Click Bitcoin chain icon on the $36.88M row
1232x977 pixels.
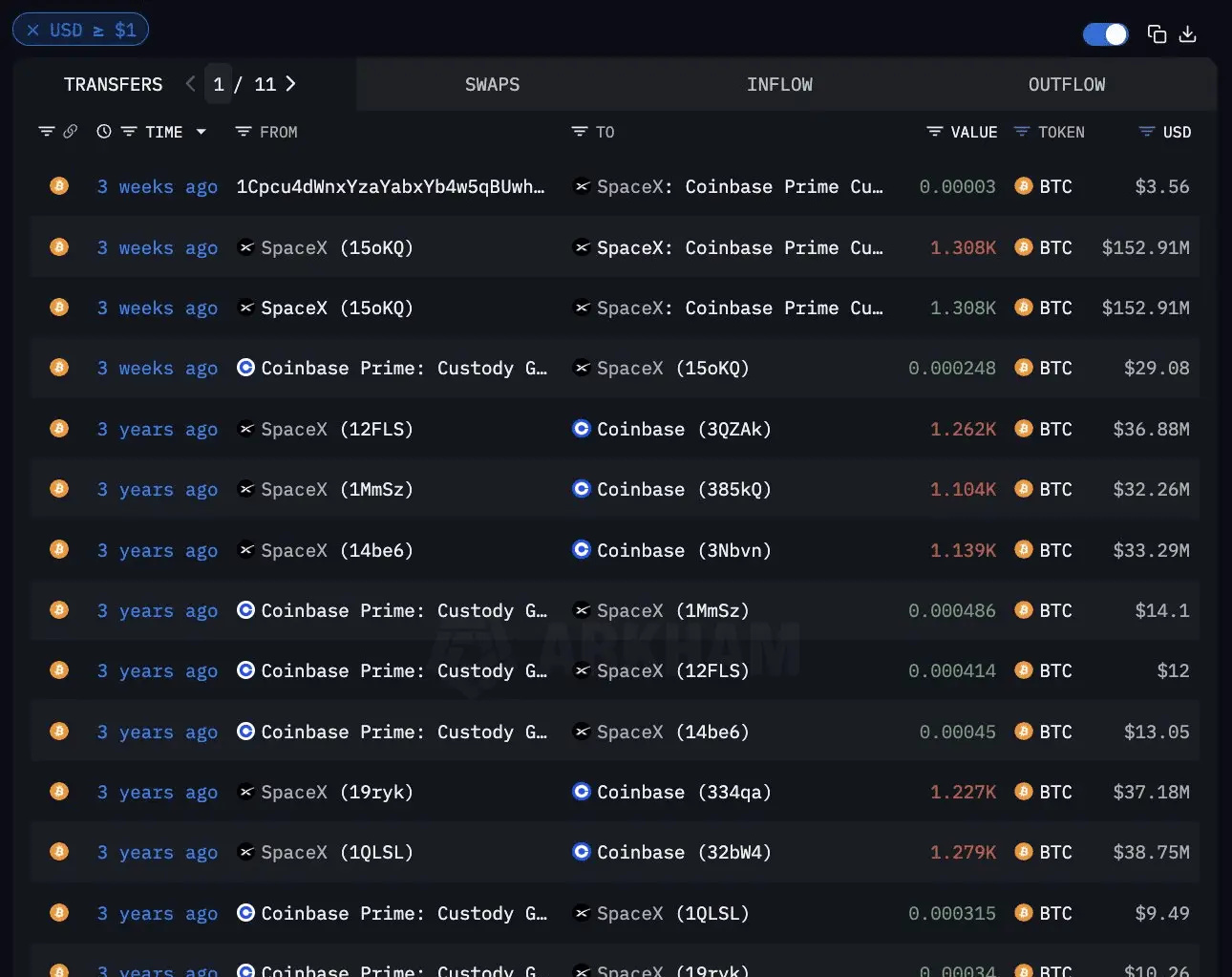coord(59,429)
